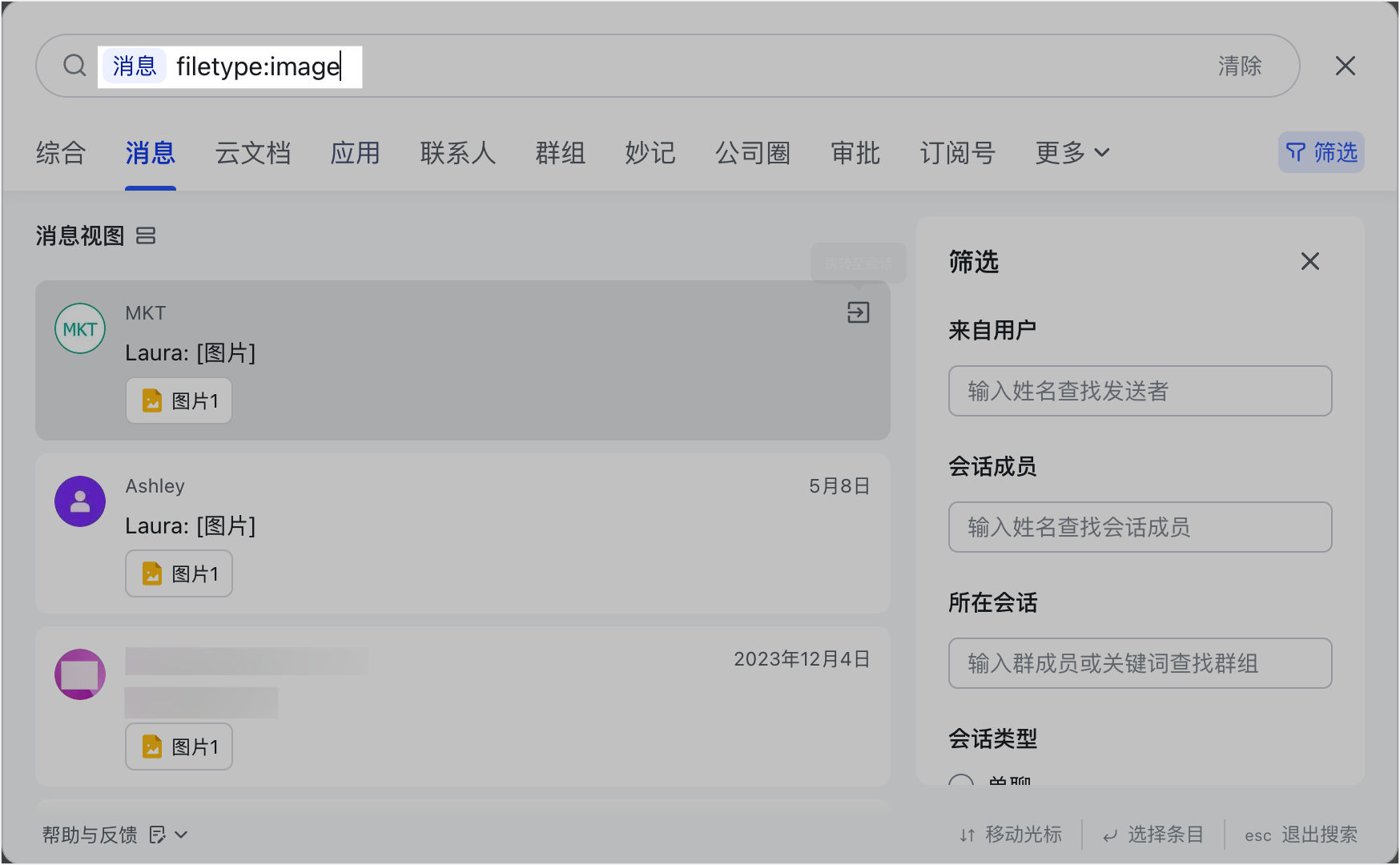
Task: Click the MKT group avatar
Action: point(80,328)
